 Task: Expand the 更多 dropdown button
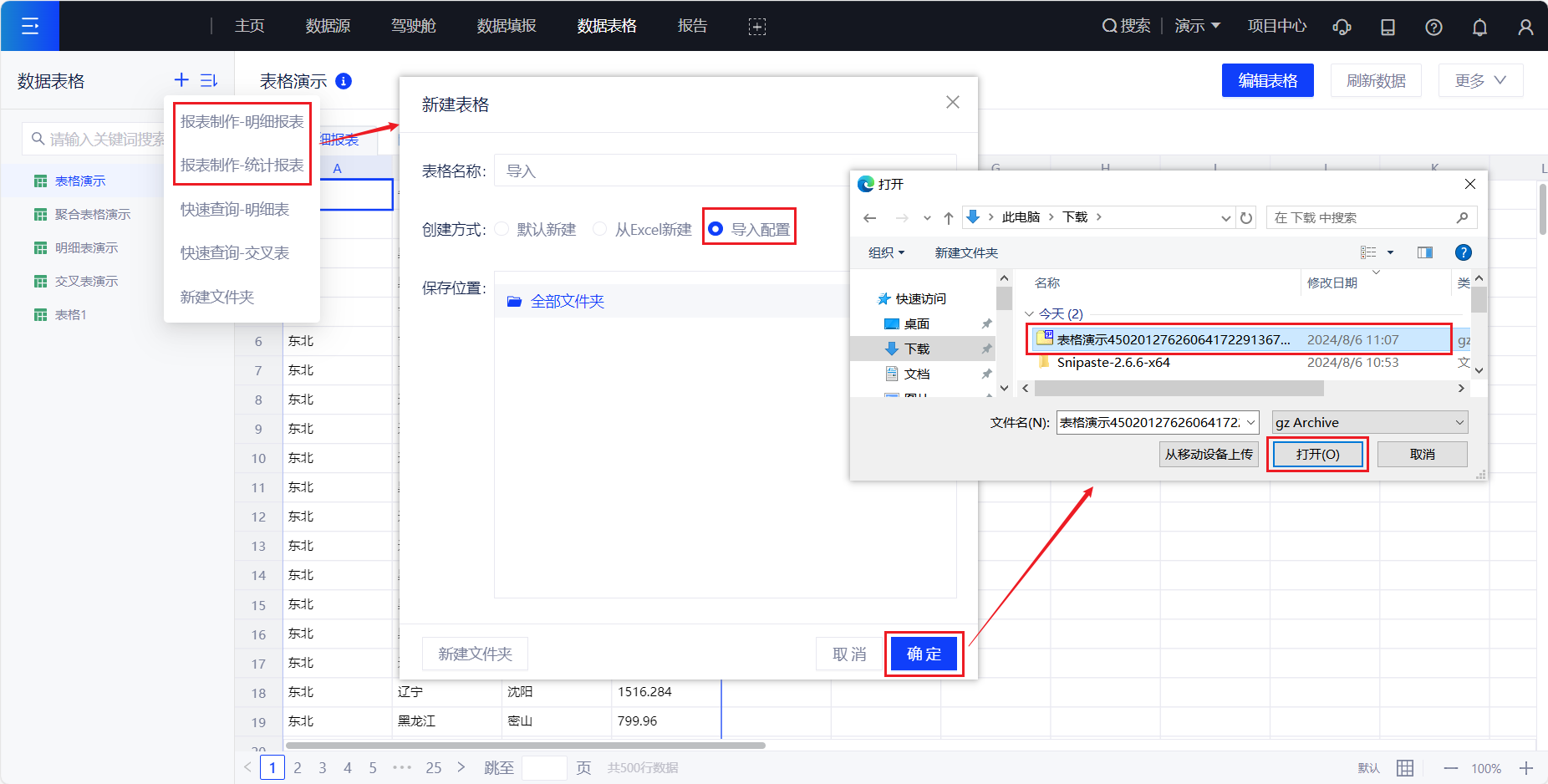click(1480, 80)
